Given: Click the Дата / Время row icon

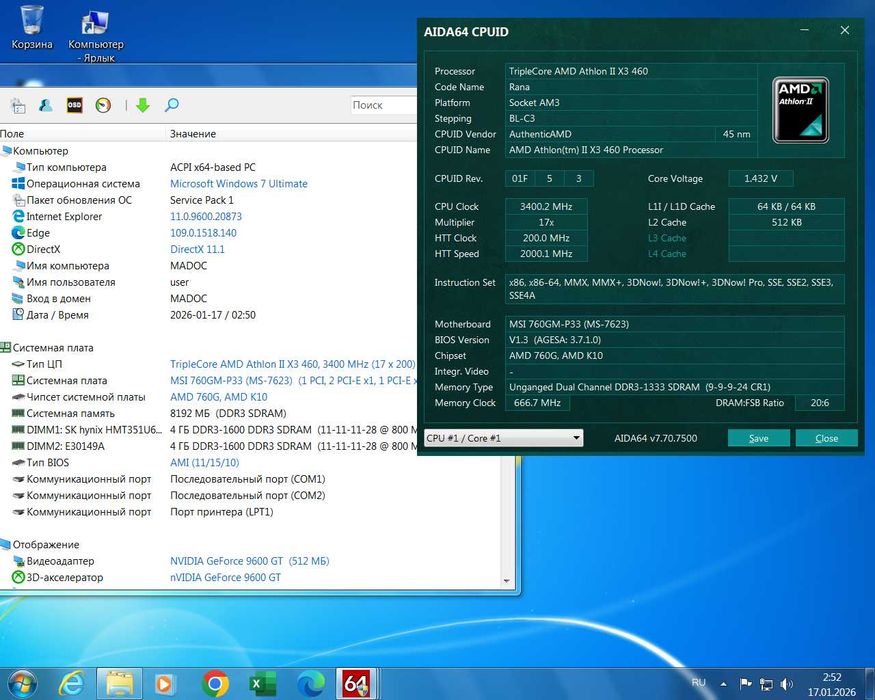Looking at the screenshot, I should tap(18, 315).
